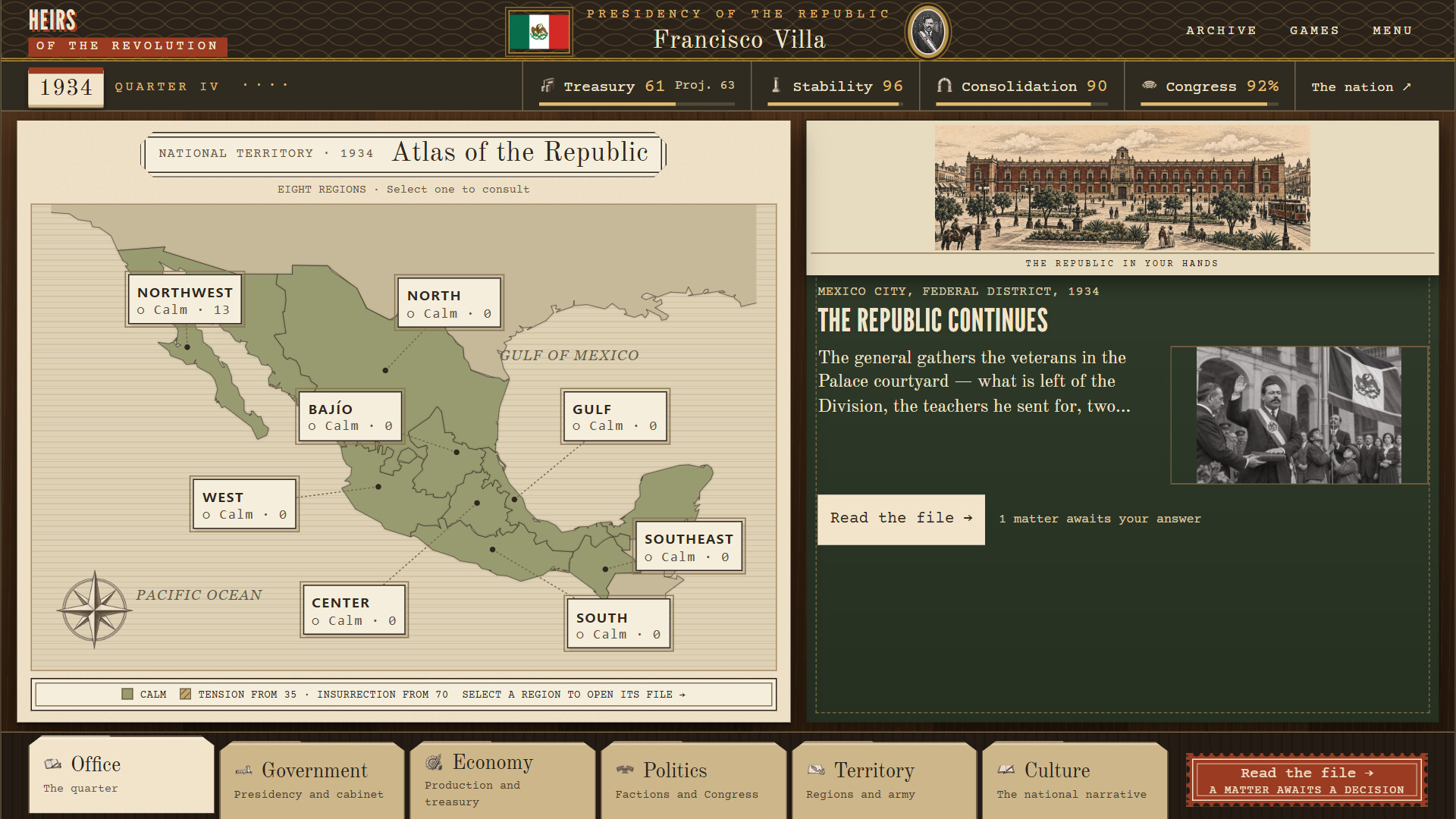1456x819 pixels.
Task: Switch to the Economy tab
Action: tap(503, 780)
